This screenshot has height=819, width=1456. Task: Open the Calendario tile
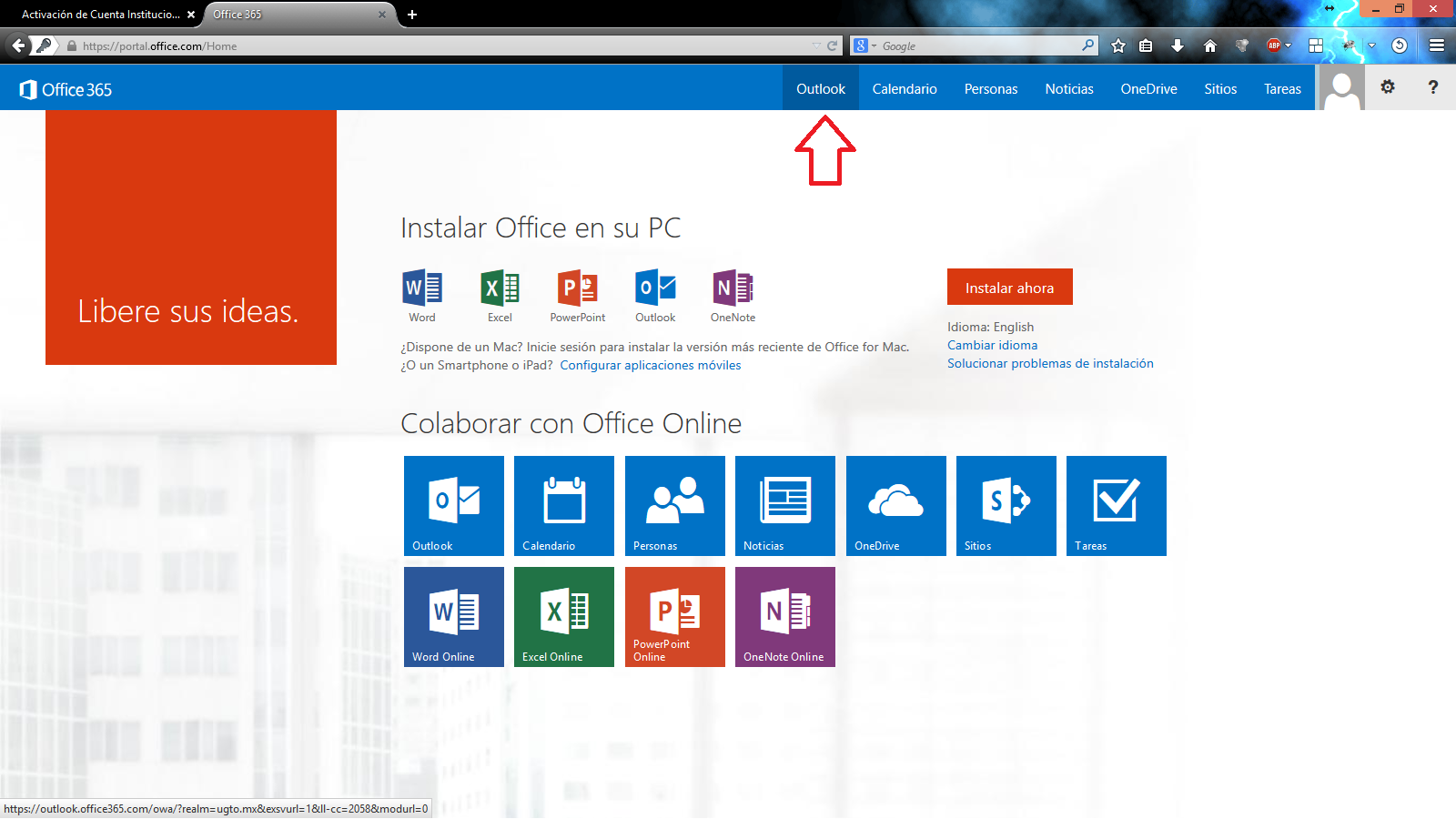point(563,505)
